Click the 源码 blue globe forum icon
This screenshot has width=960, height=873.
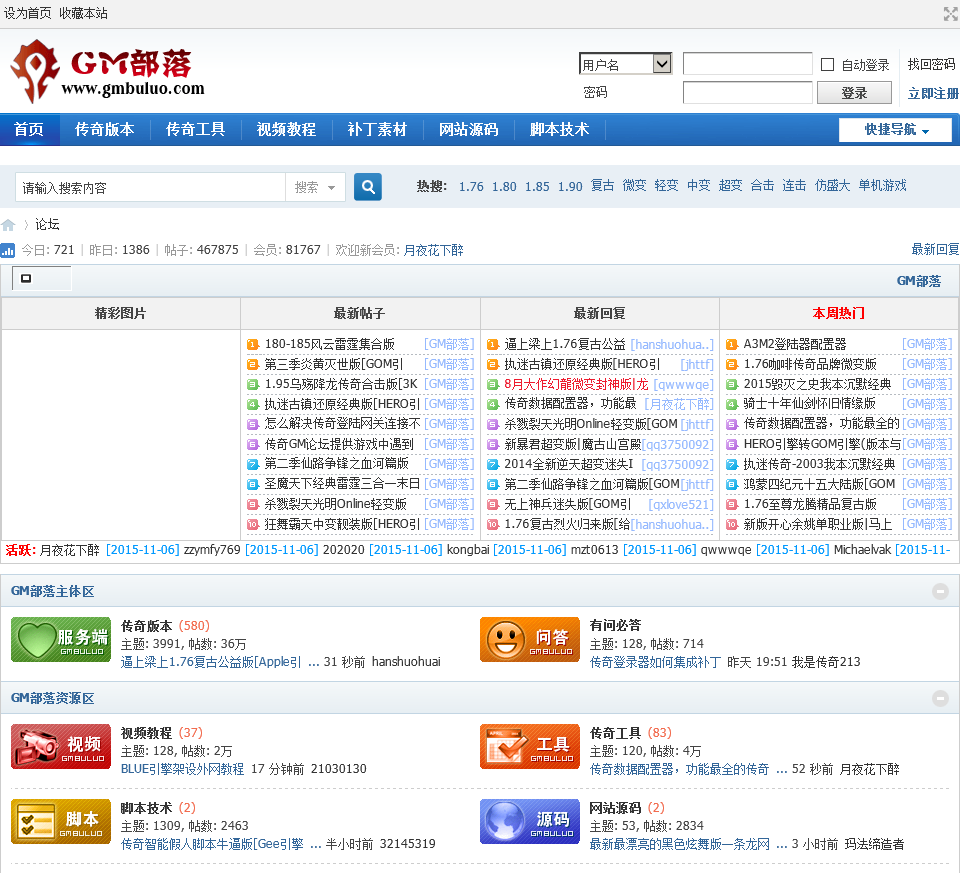coord(530,822)
